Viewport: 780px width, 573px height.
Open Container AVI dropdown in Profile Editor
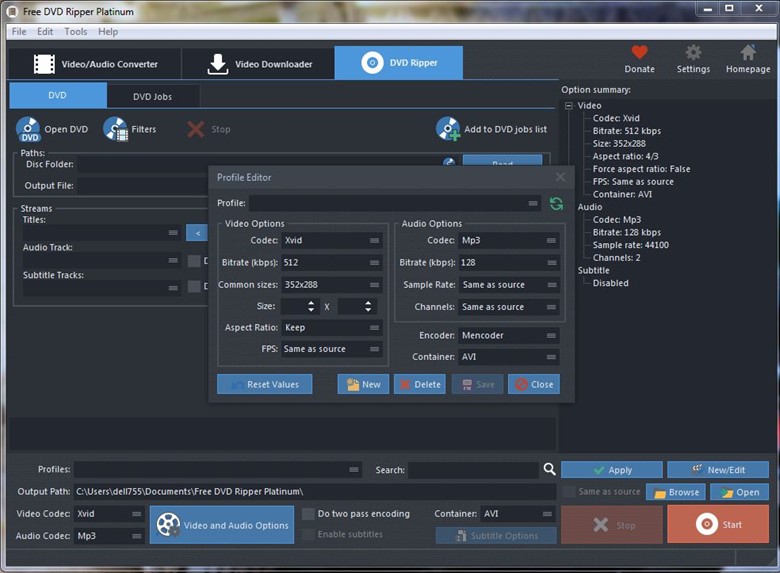509,357
